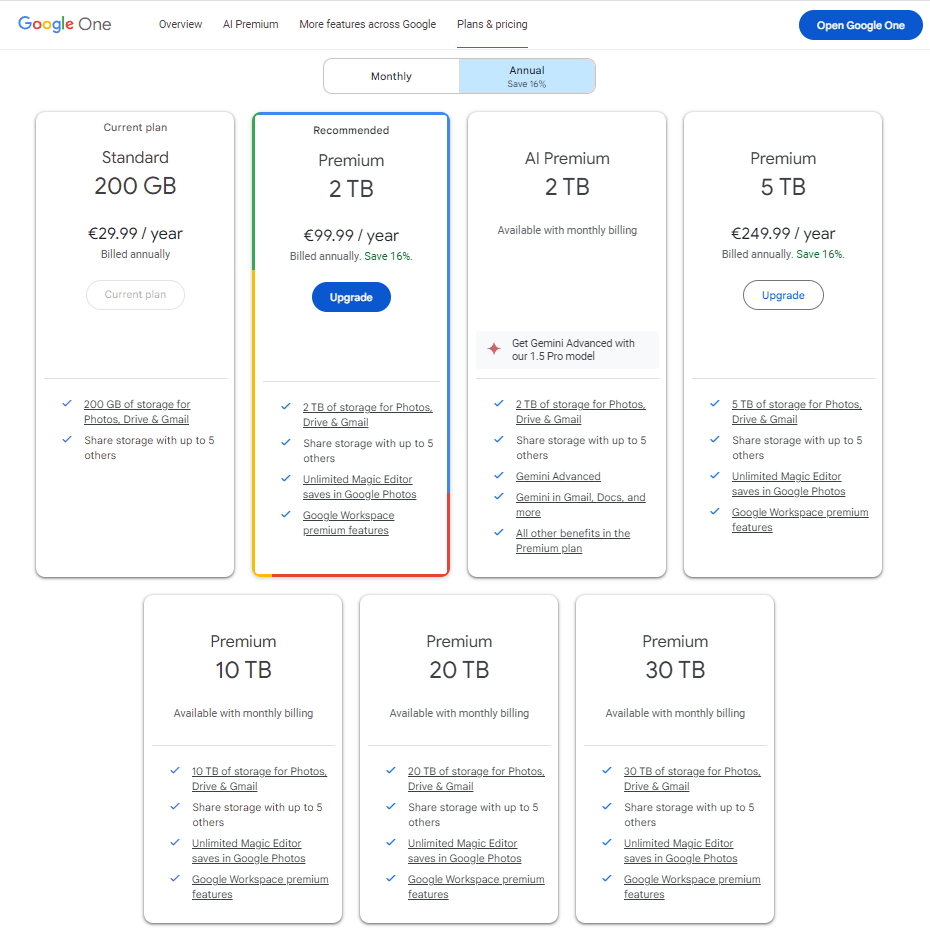Screen dimensions: 930x930
Task: Open Google Workspace premium features link in 10 TB card
Action: point(260,887)
